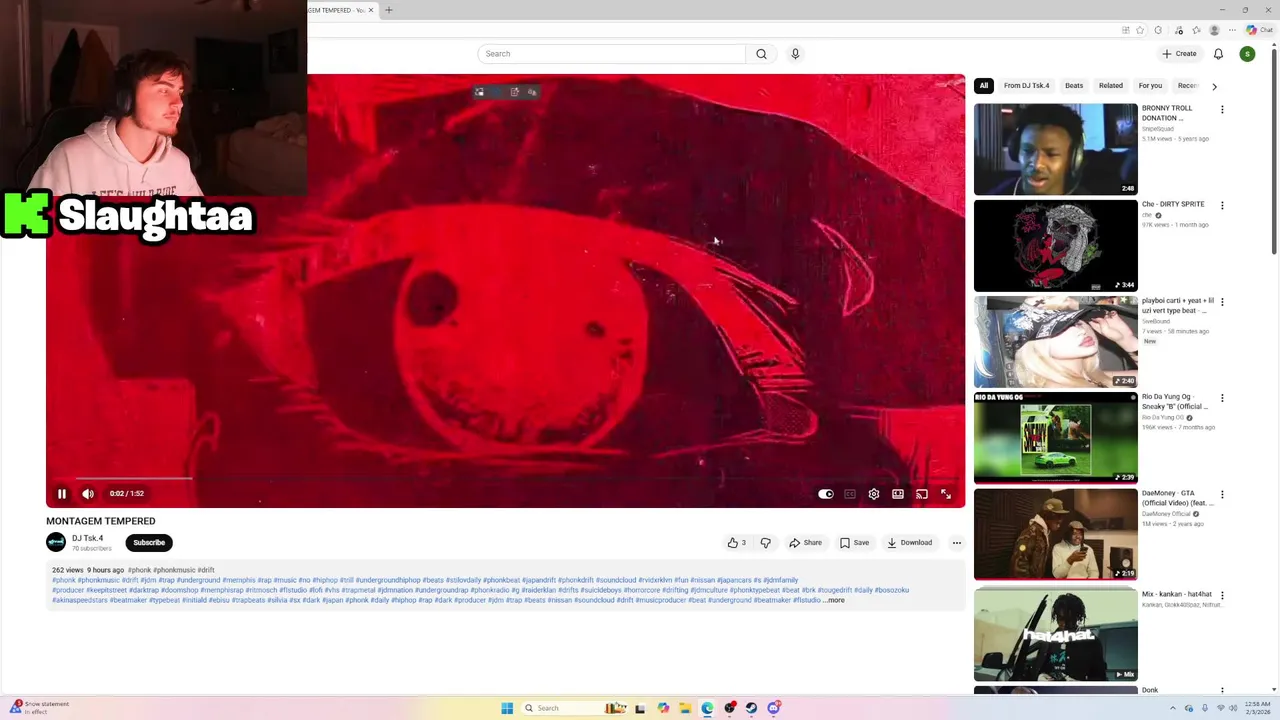Cast video with the Play on TV icon
Viewport: 1280px width, 720px height.
tap(922, 494)
